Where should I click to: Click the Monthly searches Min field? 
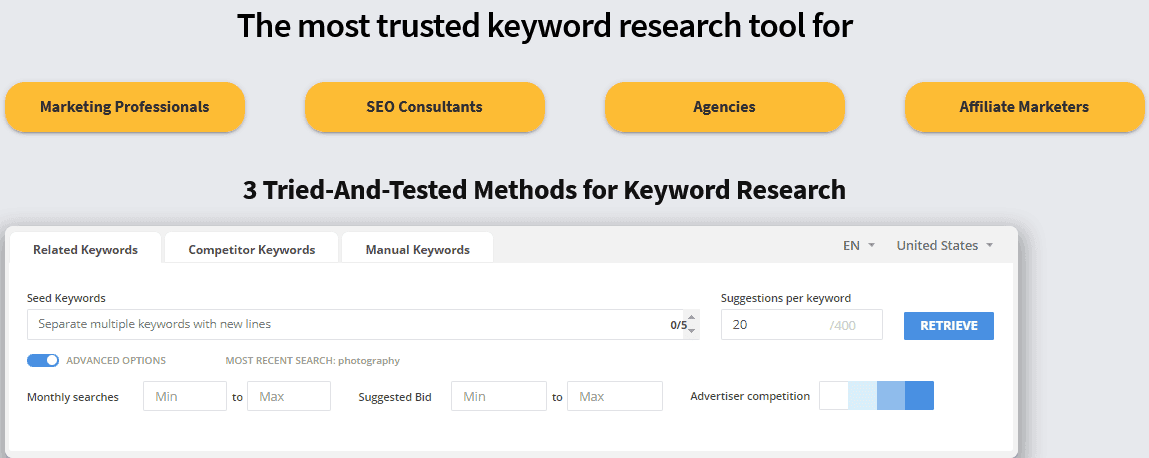[184, 396]
